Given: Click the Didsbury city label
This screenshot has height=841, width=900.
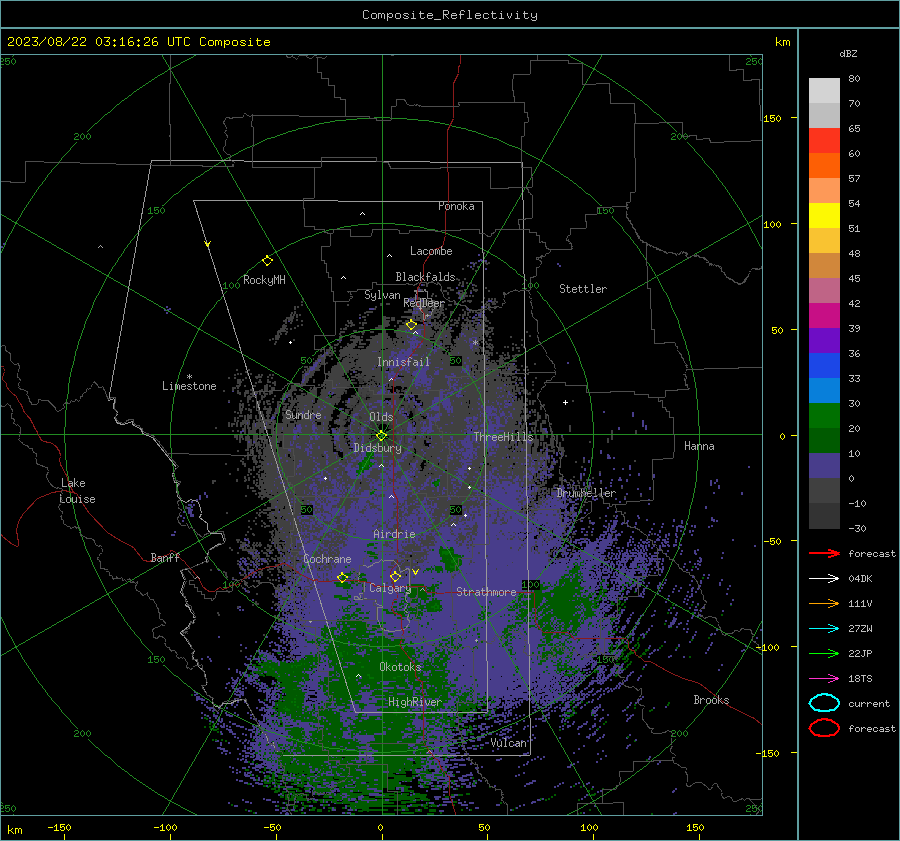Looking at the screenshot, I should tap(377, 448).
